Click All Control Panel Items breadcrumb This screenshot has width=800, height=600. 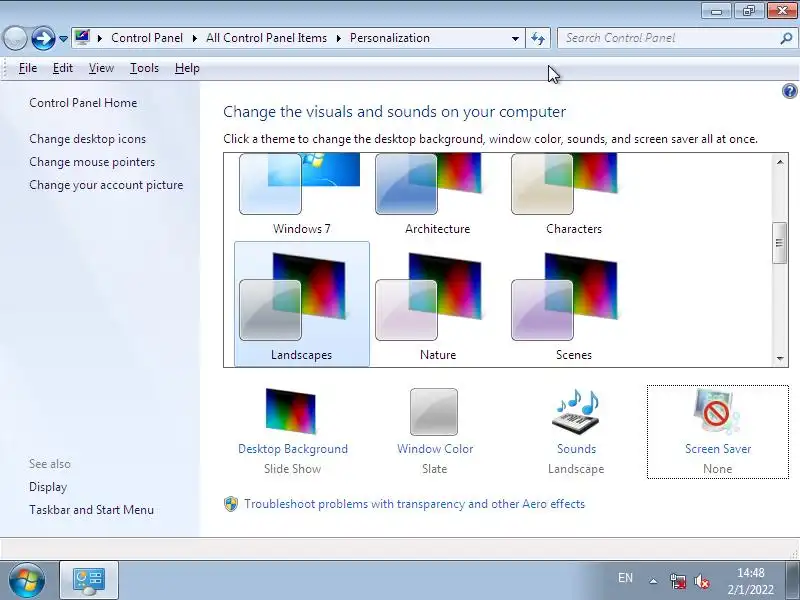[x=266, y=38]
